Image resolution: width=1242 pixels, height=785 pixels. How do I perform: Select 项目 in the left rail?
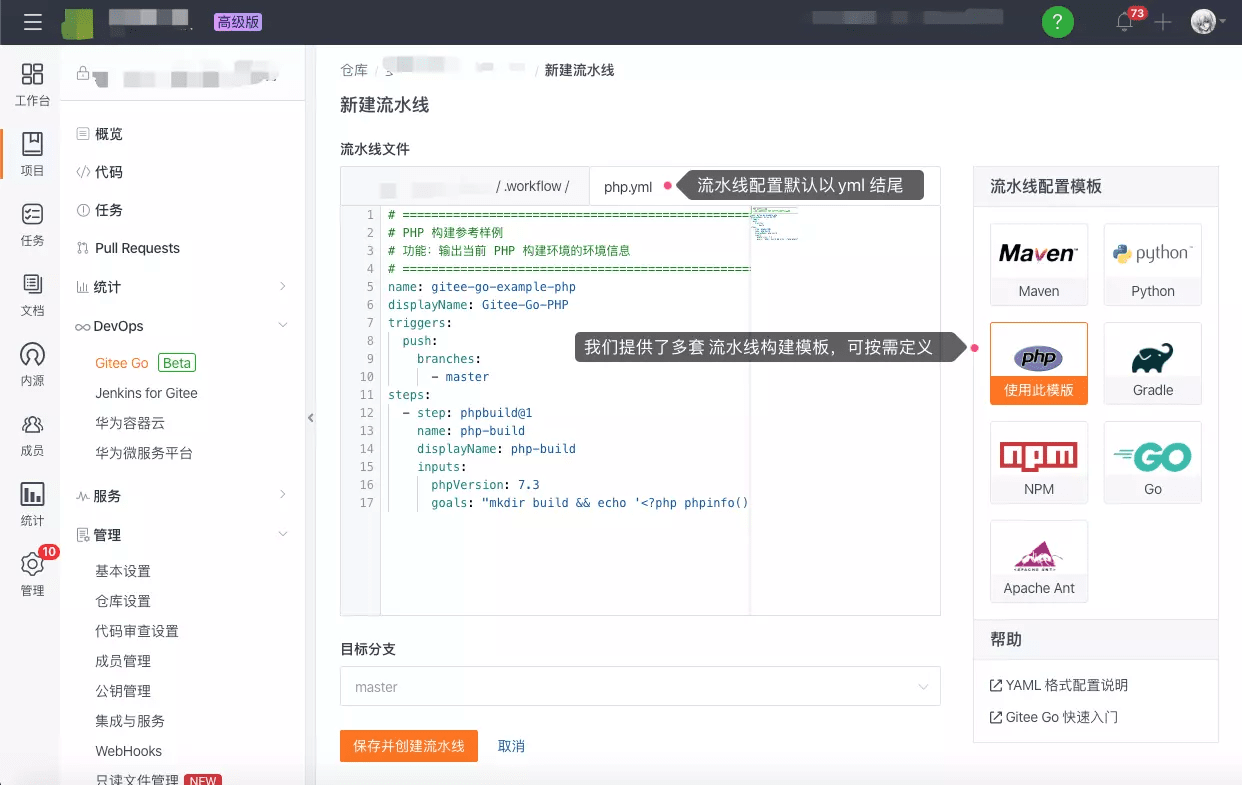point(32,154)
